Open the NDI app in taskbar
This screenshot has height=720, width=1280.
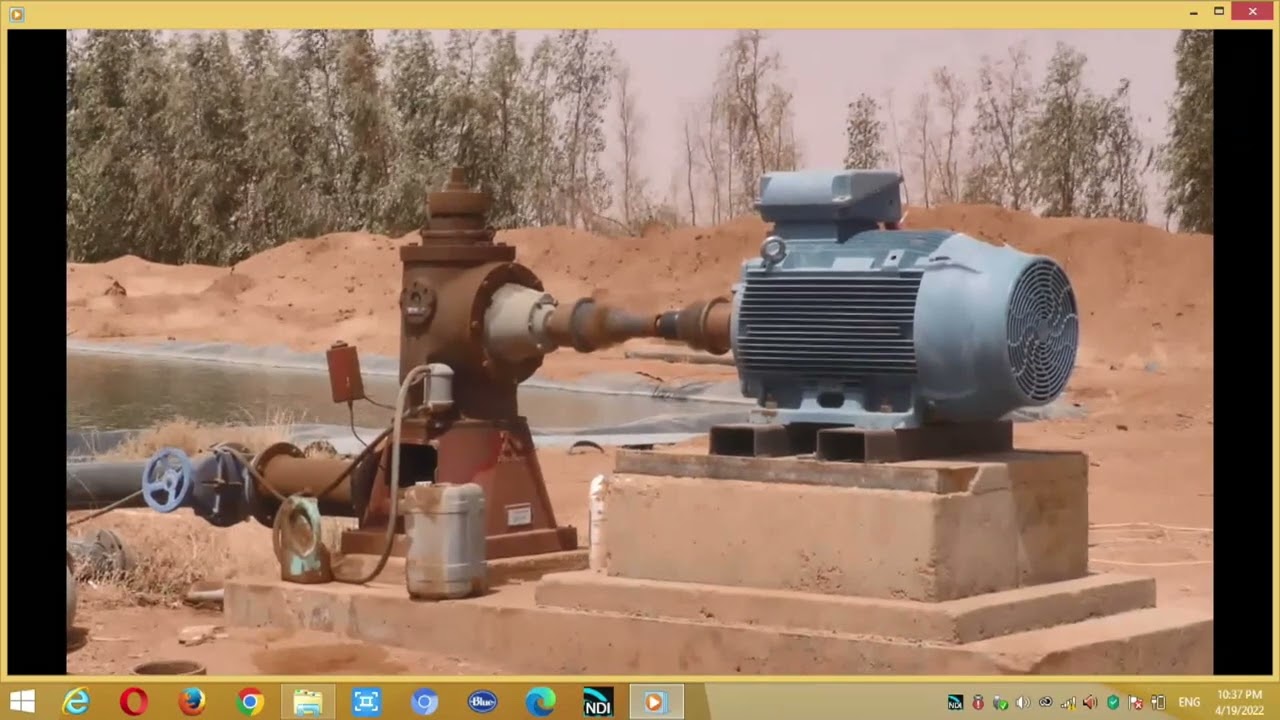coord(598,702)
